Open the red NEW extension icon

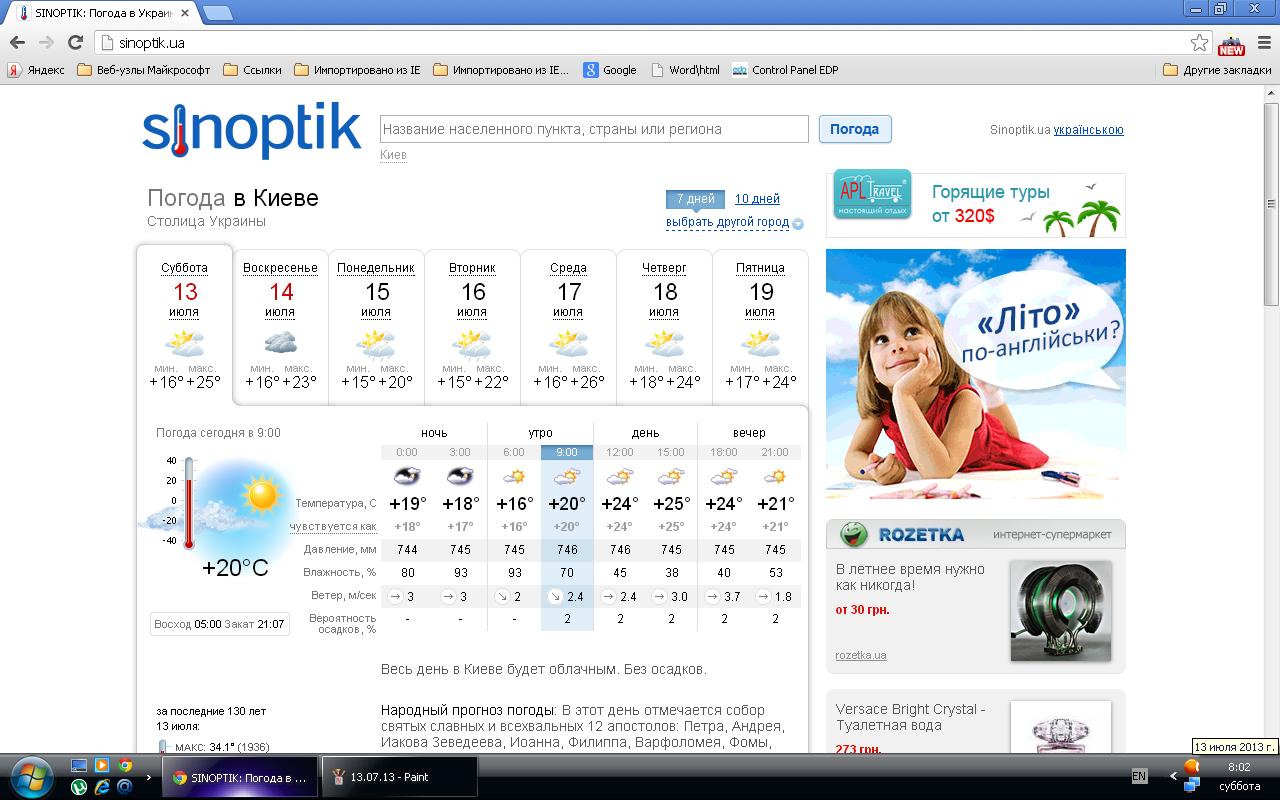[1231, 44]
